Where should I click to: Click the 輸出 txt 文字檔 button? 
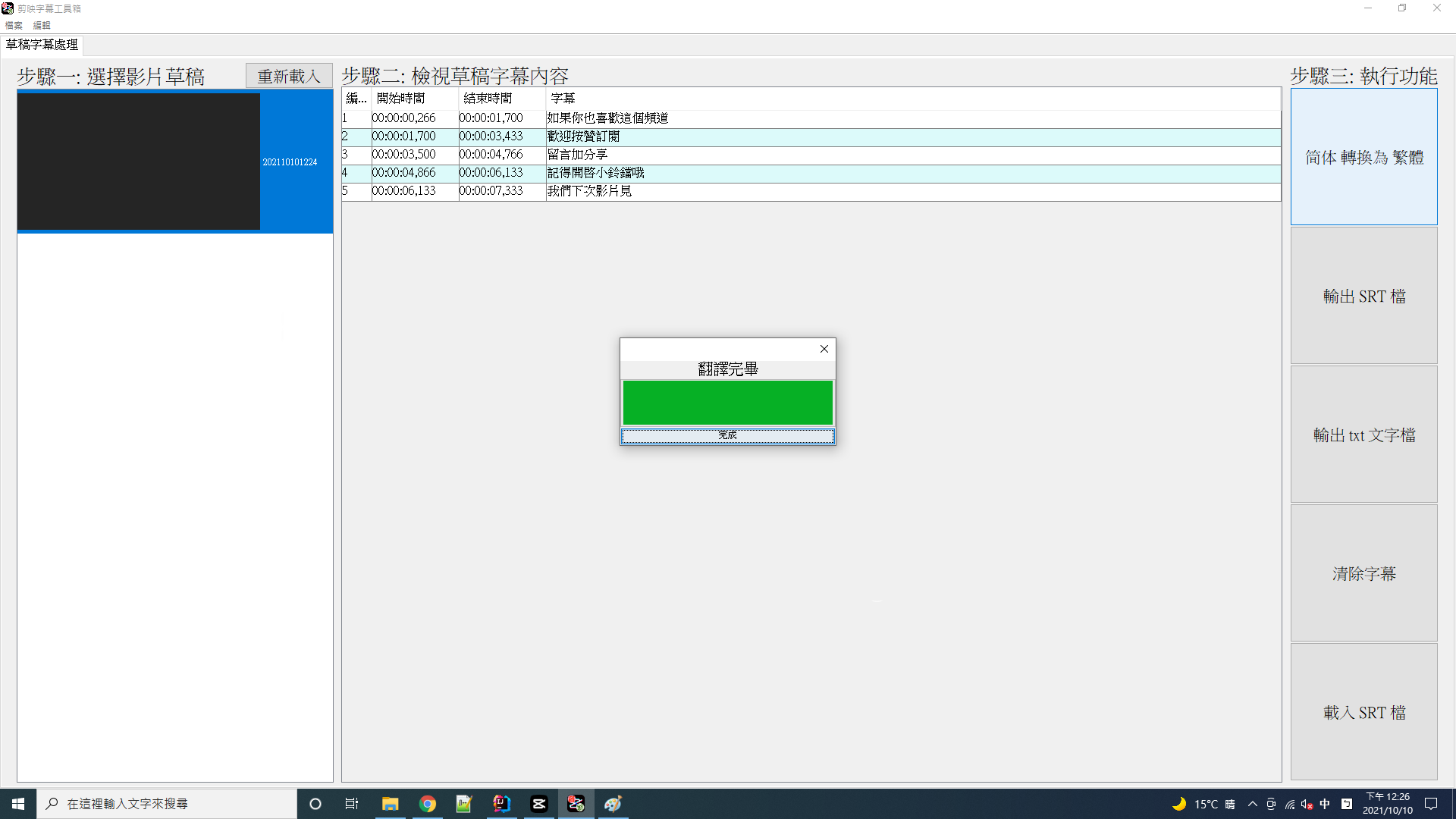pos(1364,435)
